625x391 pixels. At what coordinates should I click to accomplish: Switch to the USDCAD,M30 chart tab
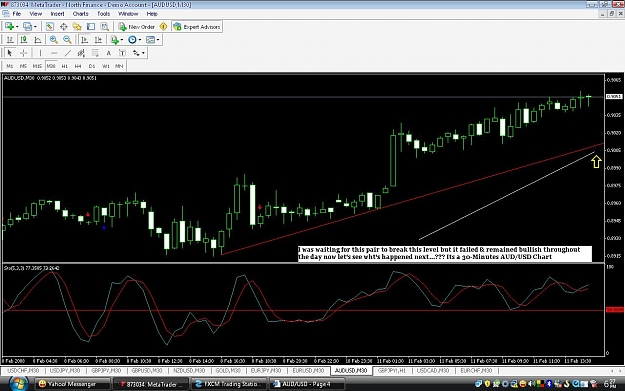click(x=433, y=371)
